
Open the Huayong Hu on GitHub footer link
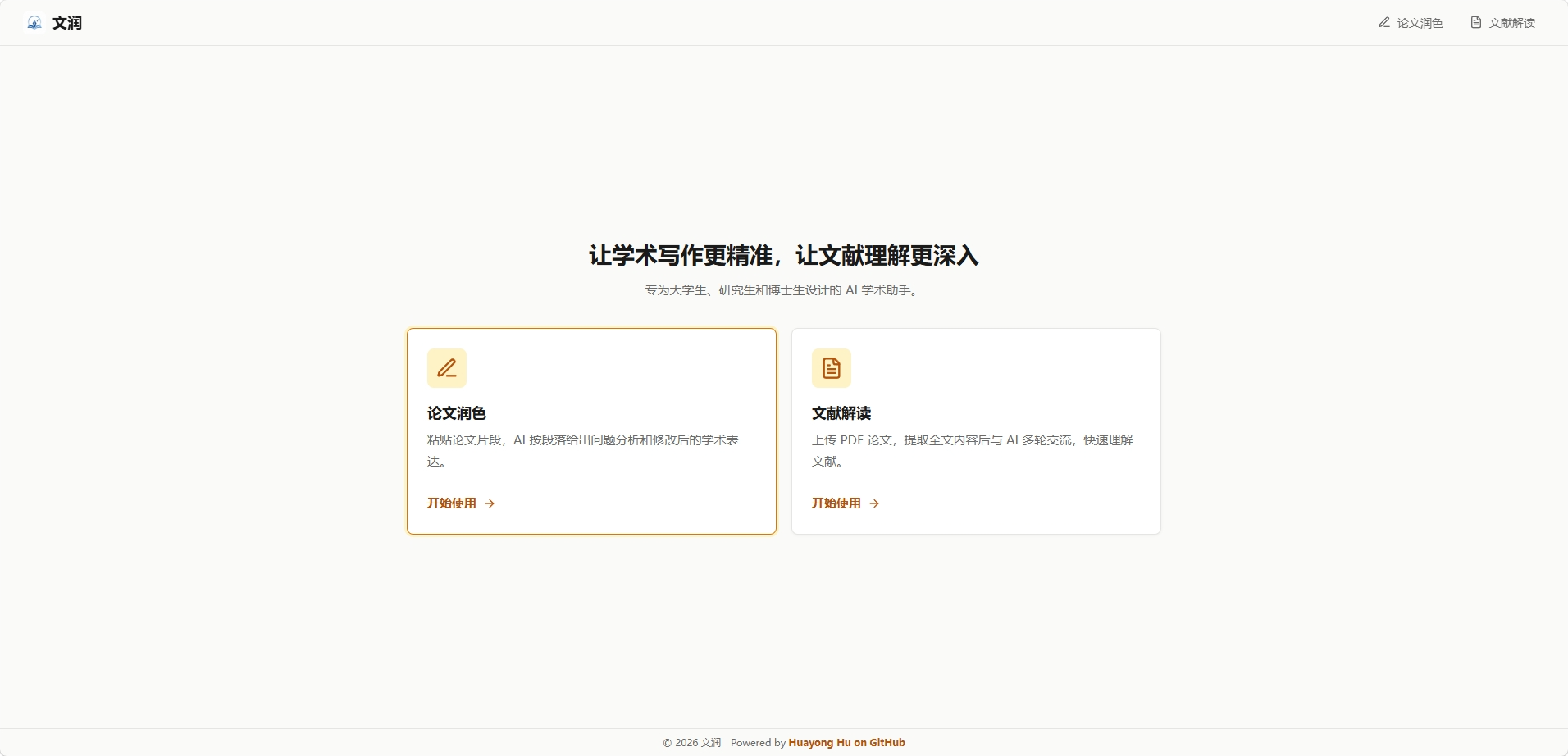pos(846,743)
